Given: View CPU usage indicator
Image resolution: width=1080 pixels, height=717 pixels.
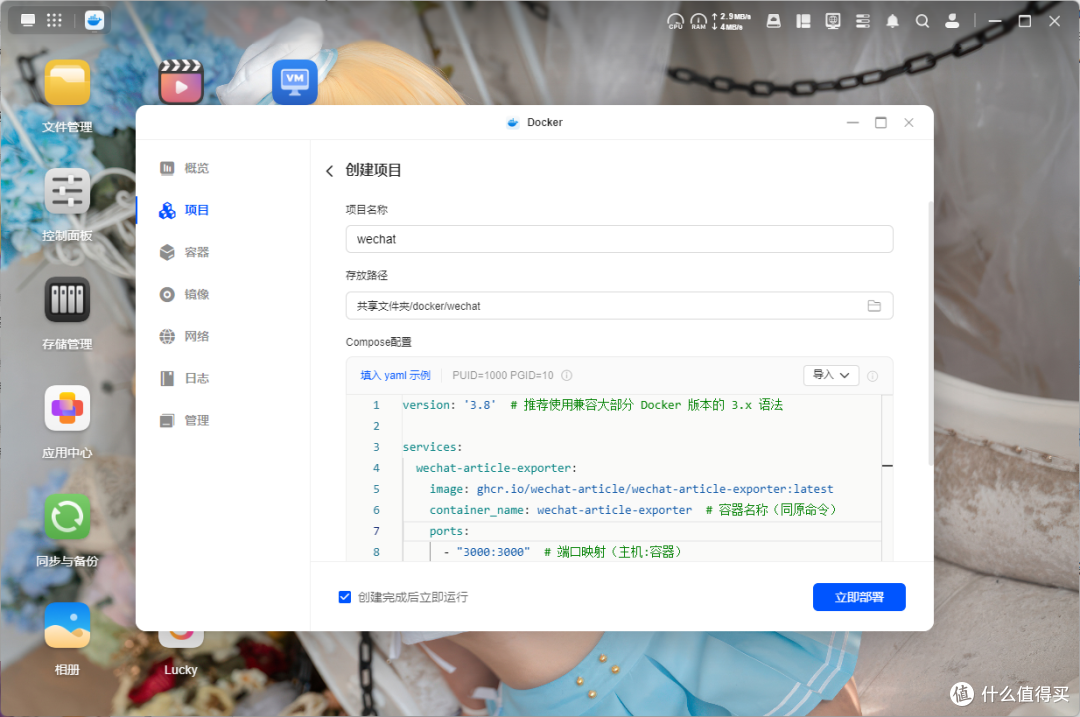Looking at the screenshot, I should (x=675, y=21).
